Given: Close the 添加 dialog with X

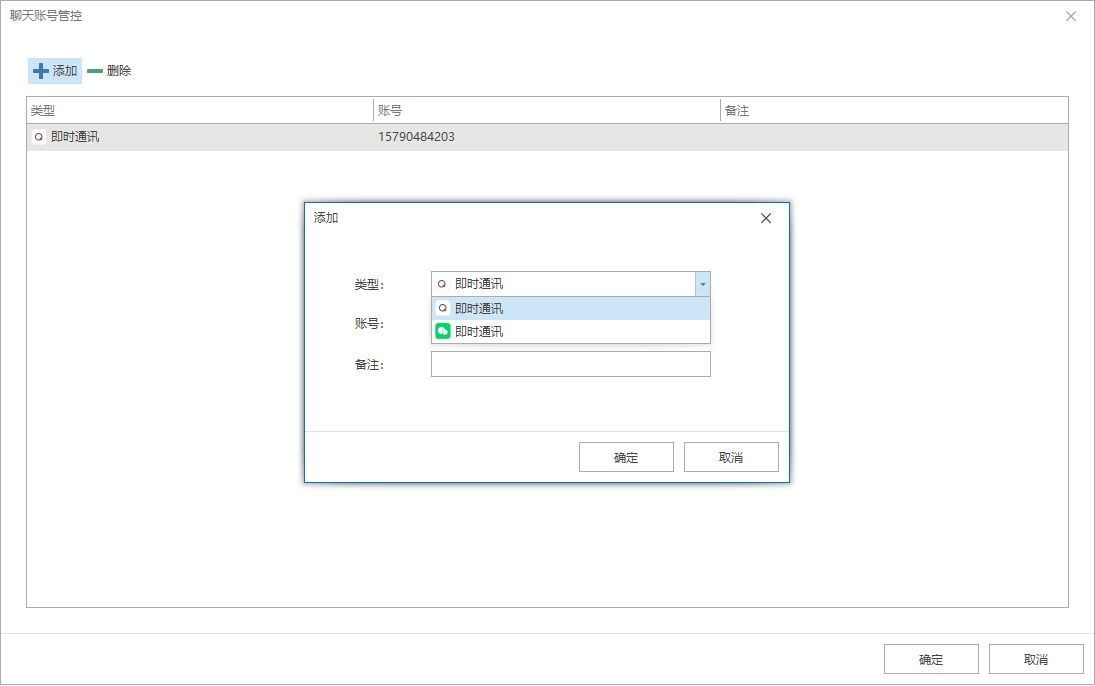Looking at the screenshot, I should tap(765, 218).
